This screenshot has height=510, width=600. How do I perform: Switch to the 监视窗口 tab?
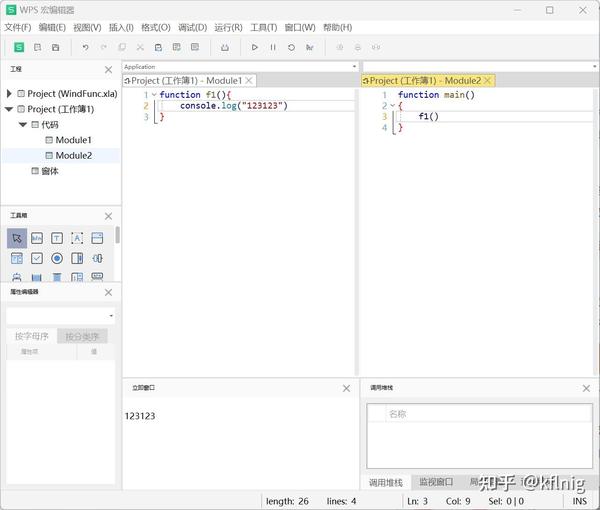[436, 482]
